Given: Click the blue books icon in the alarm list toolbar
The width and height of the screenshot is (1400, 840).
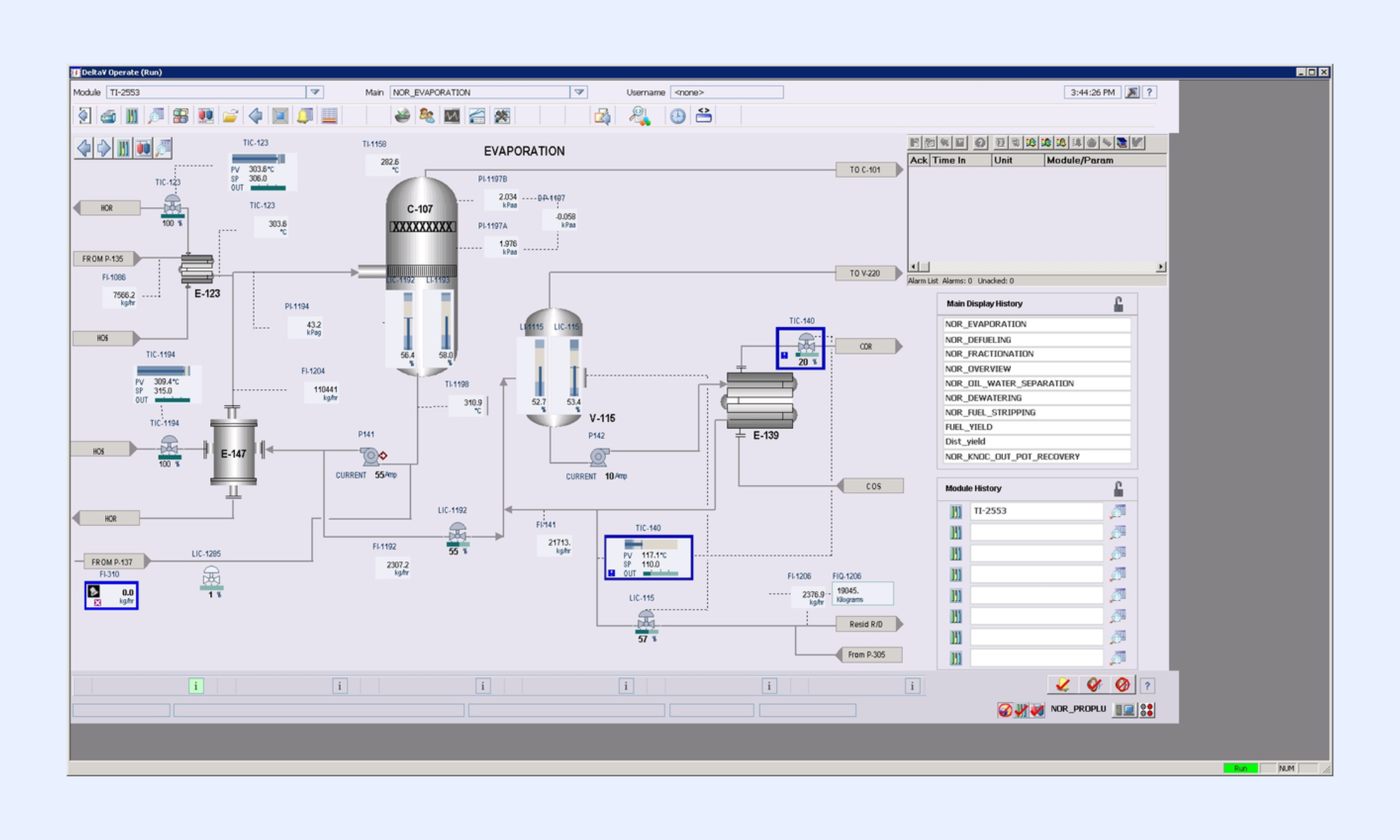Looking at the screenshot, I should click(1122, 143).
